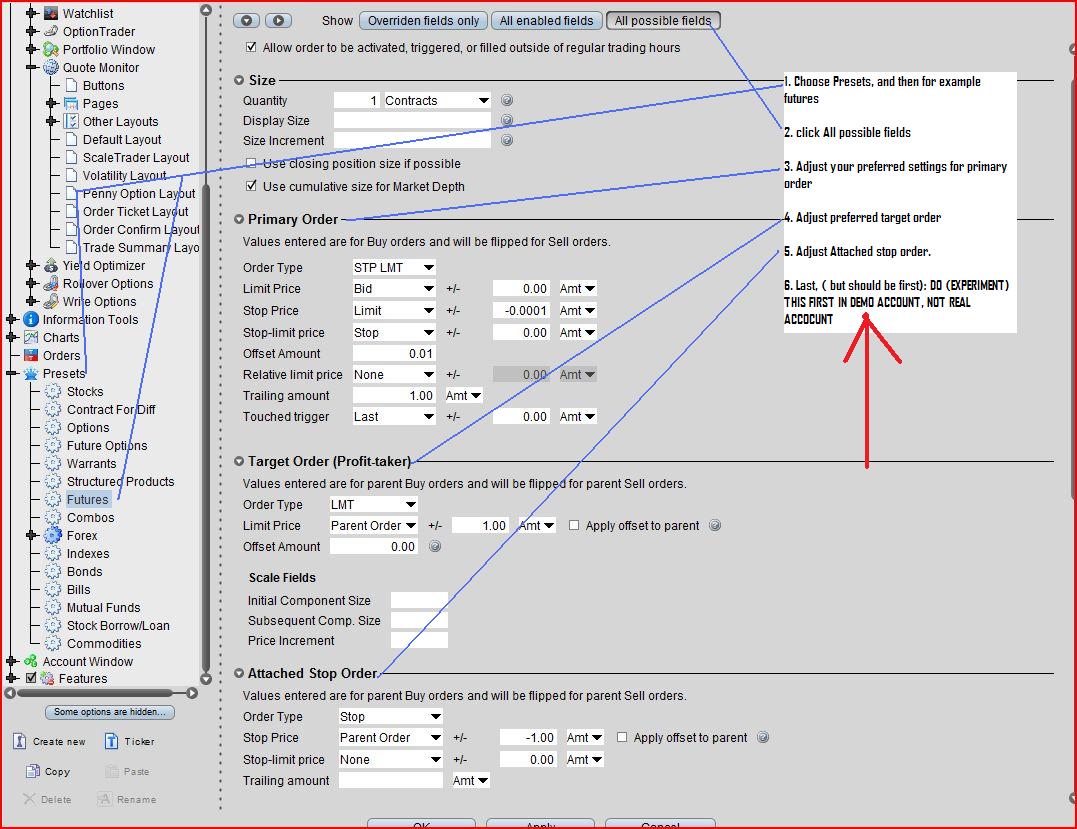Click the help icon beside Display Size

click(507, 120)
